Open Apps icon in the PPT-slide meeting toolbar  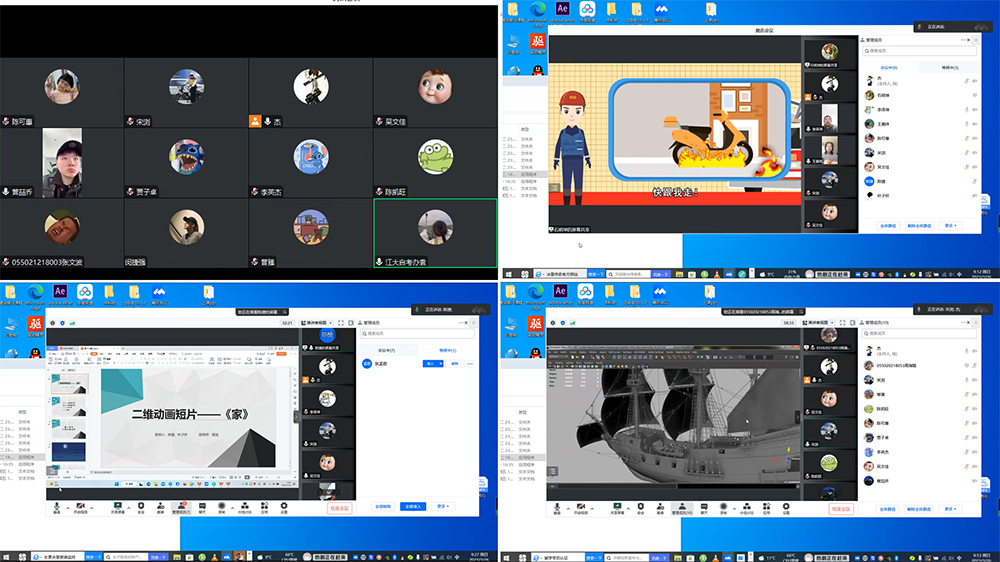click(x=264, y=507)
